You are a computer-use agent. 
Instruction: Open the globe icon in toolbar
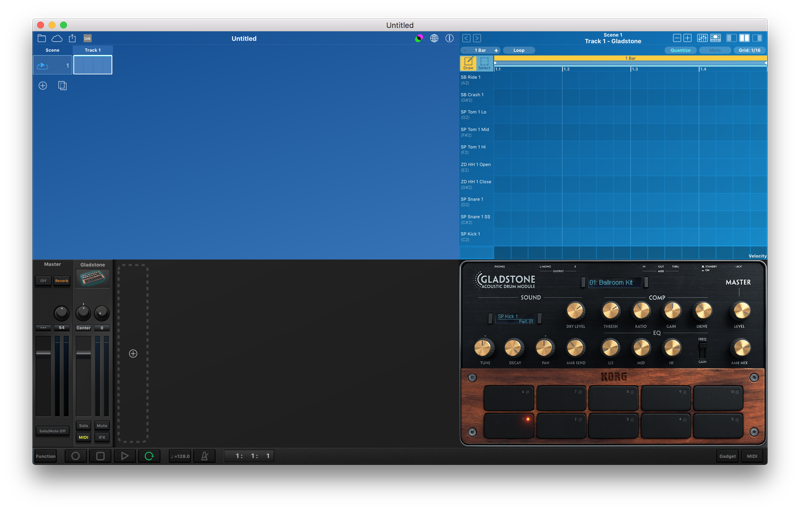(x=434, y=38)
